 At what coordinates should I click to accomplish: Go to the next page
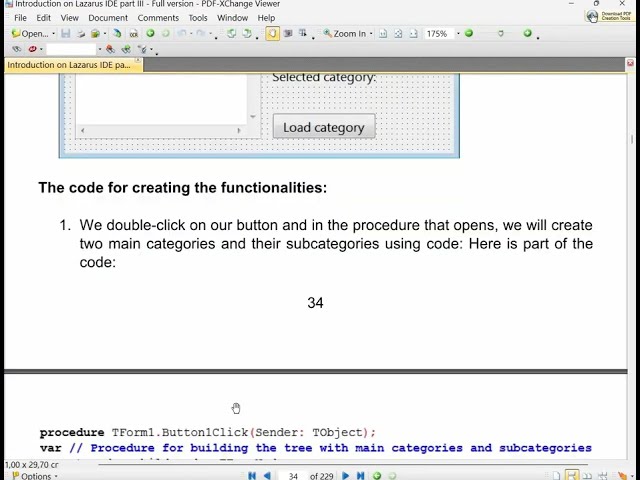click(x=345, y=476)
